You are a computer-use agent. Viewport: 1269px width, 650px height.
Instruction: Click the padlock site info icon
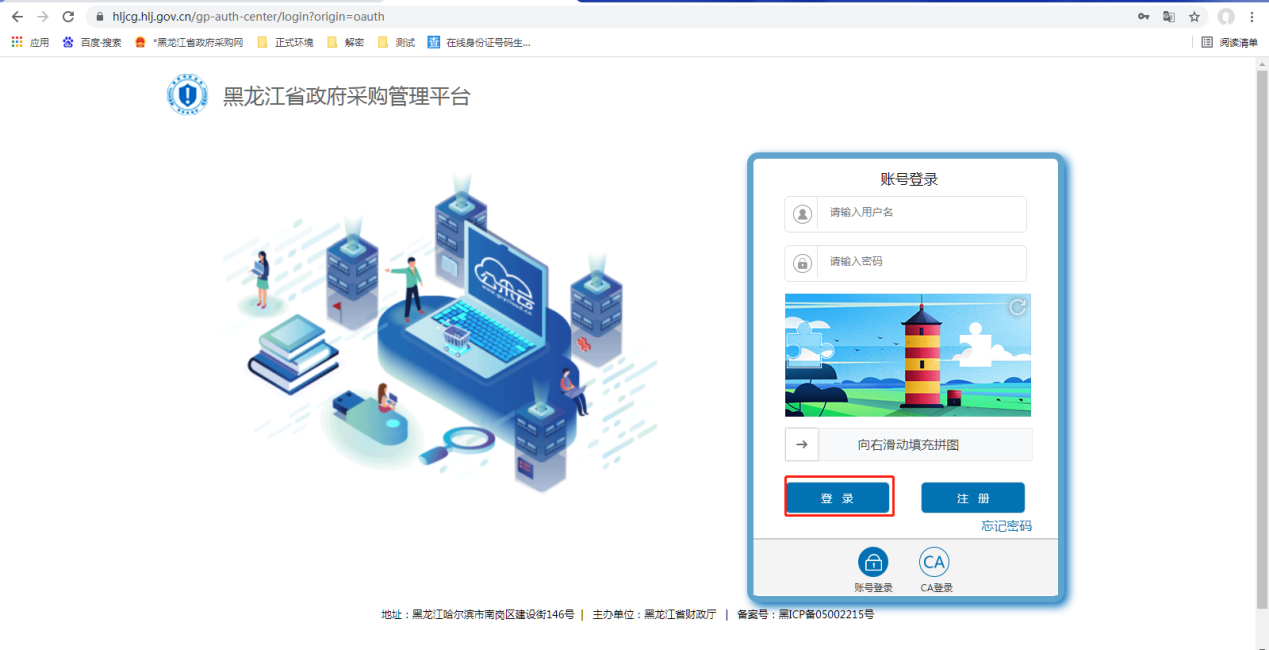100,17
